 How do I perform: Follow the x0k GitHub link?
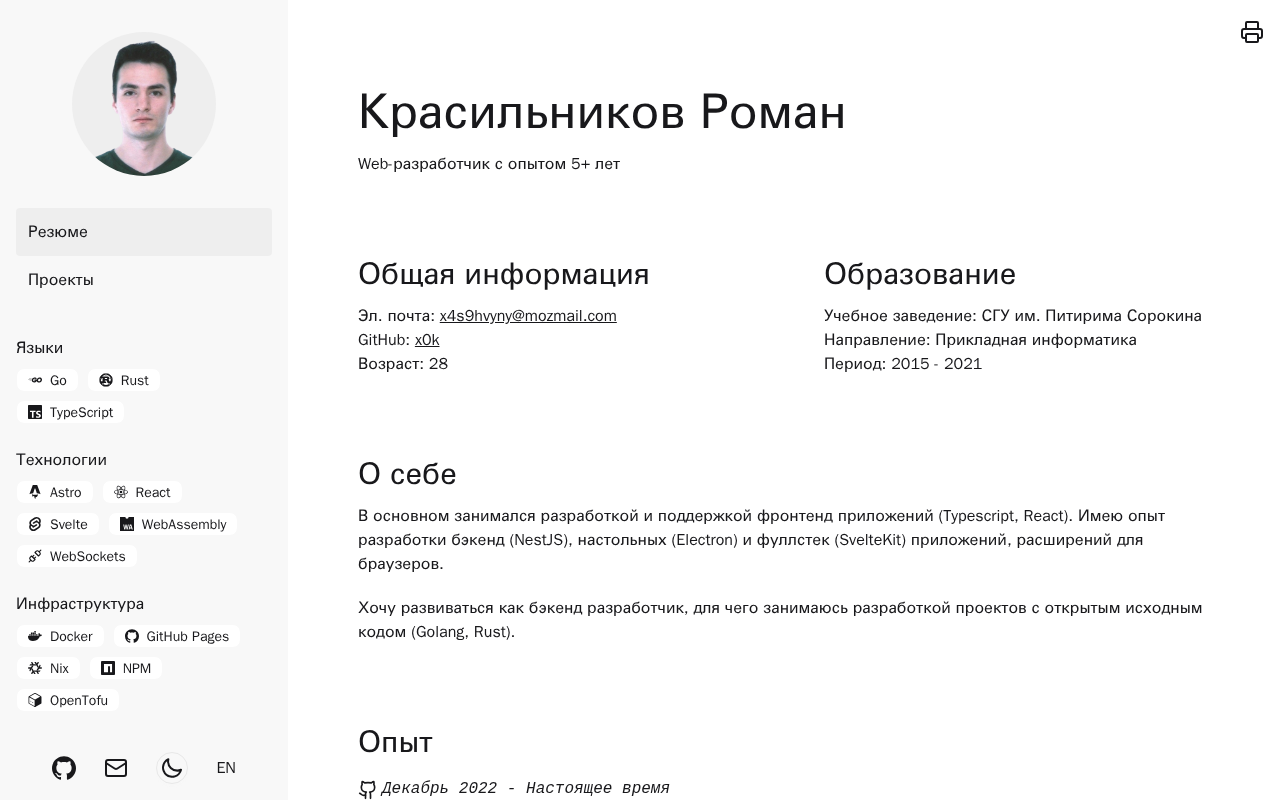(427, 340)
